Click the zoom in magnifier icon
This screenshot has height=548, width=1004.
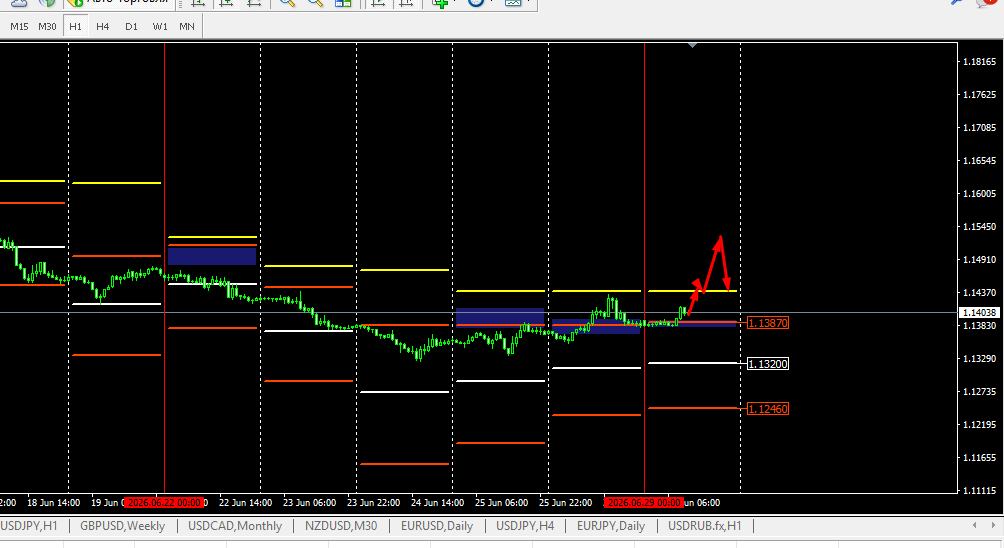[x=287, y=3]
